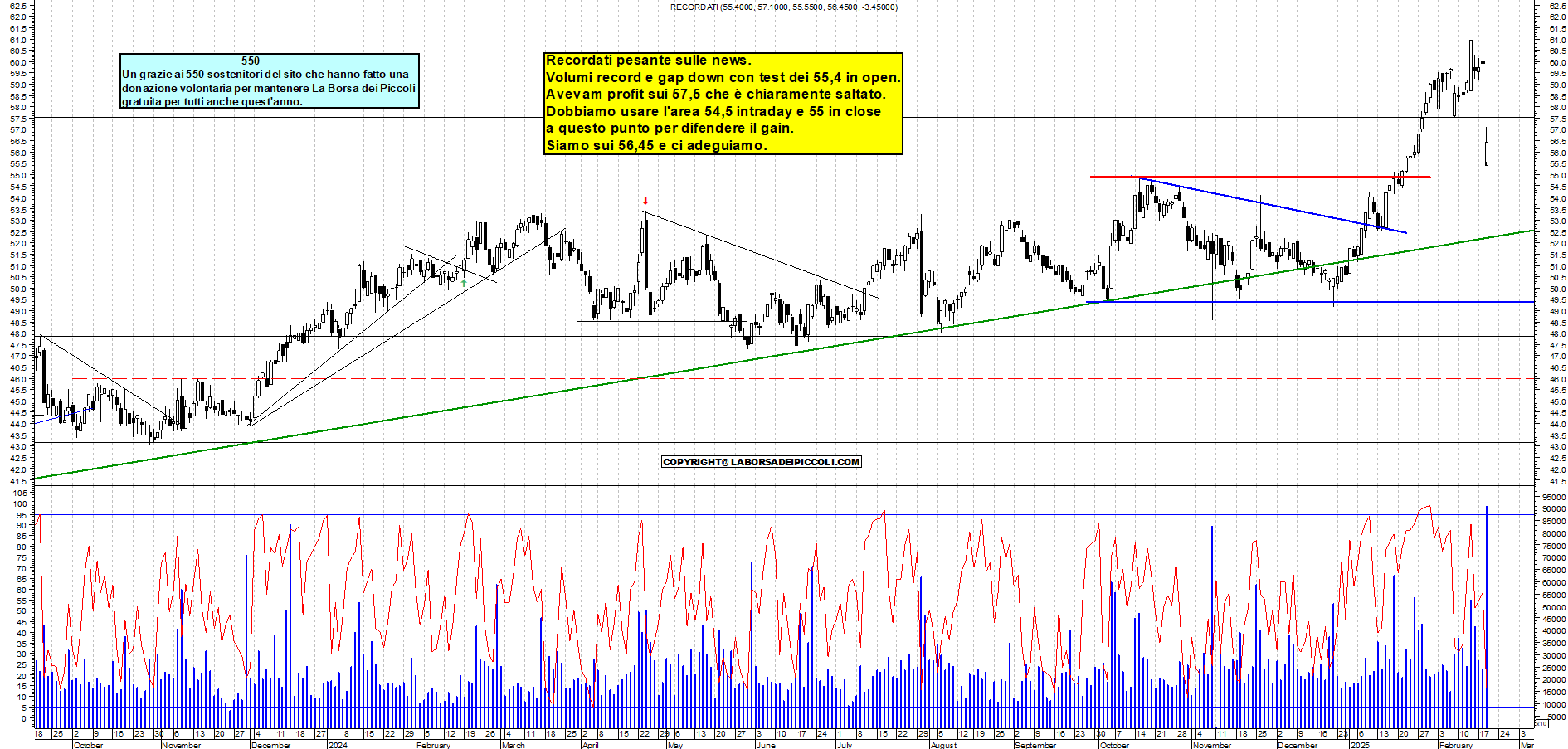Select '5000' on the right volume axis
This screenshot has width=1568, height=749.
click(x=1556, y=717)
